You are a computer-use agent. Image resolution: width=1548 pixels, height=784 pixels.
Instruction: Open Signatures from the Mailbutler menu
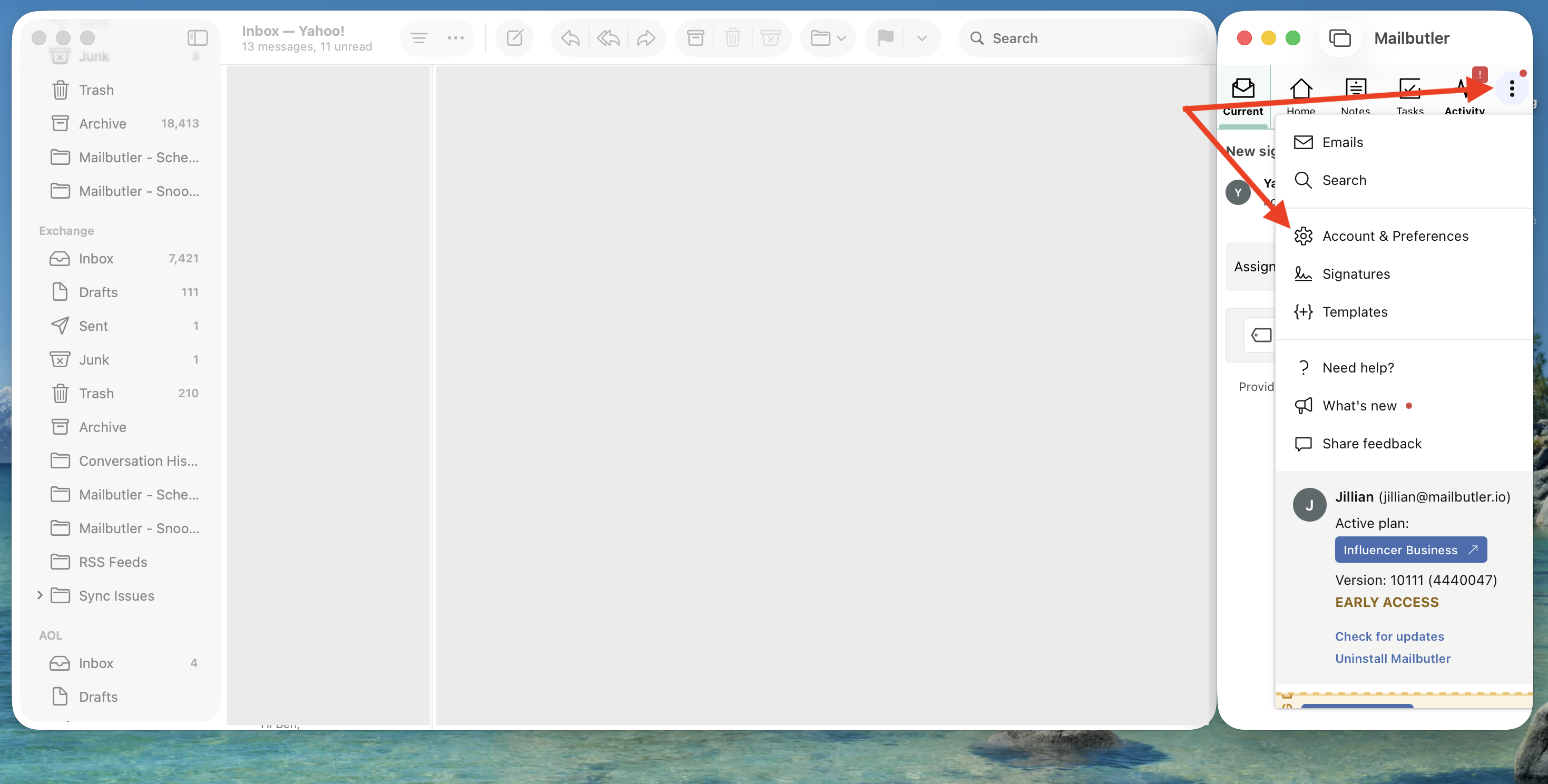tap(1404, 274)
